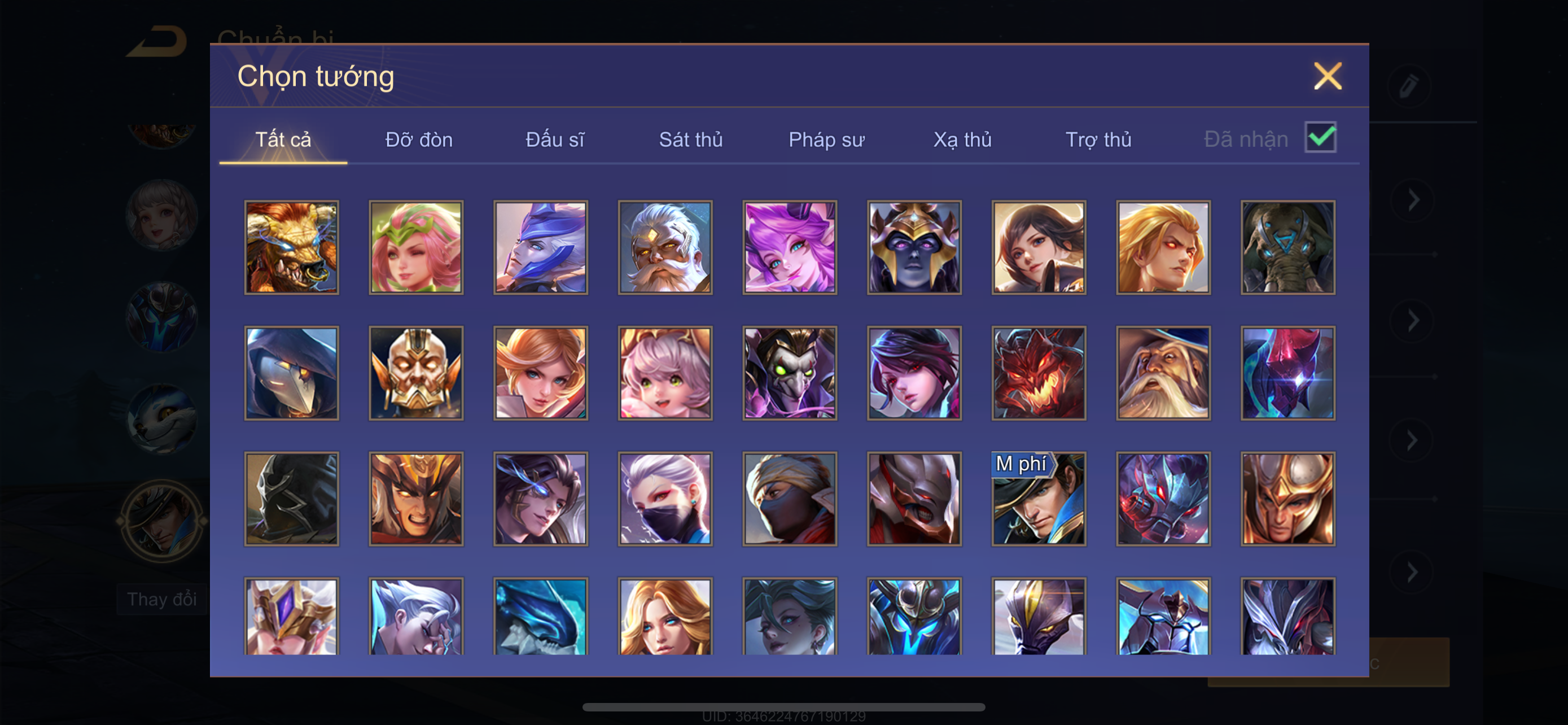Choose the red lava demon hero

click(1039, 373)
